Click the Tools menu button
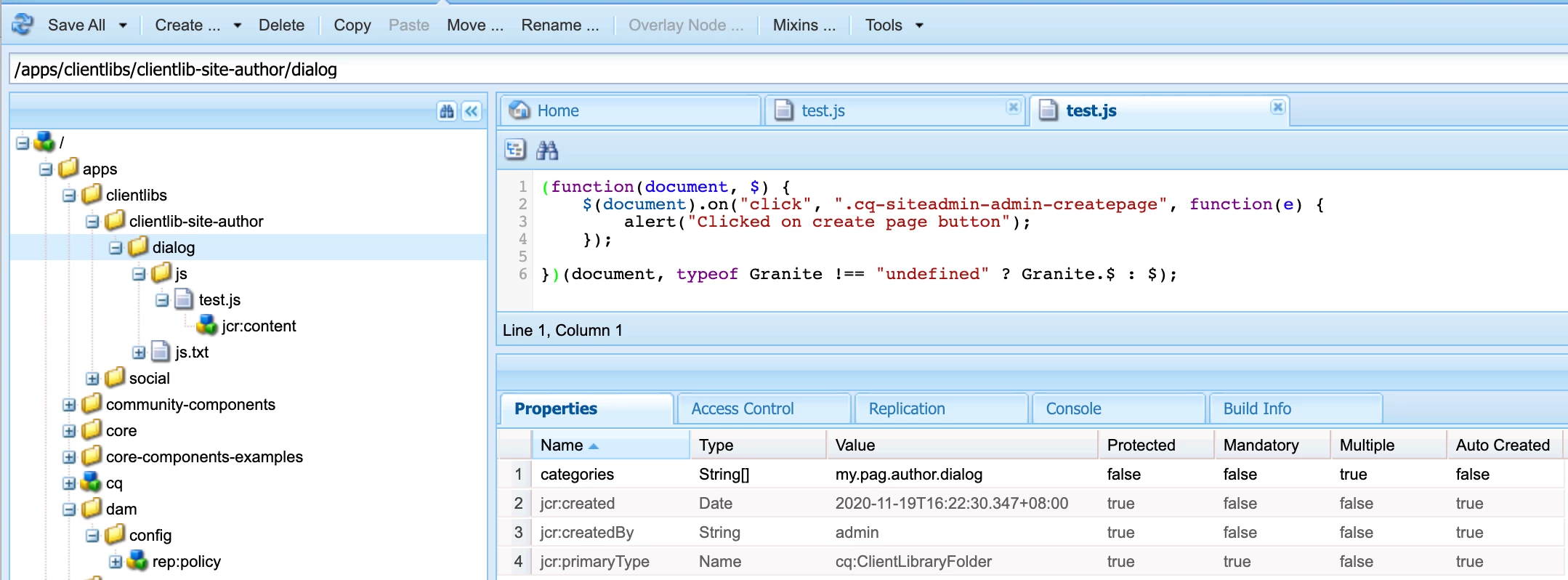This screenshot has height=580, width=1568. coord(894,25)
